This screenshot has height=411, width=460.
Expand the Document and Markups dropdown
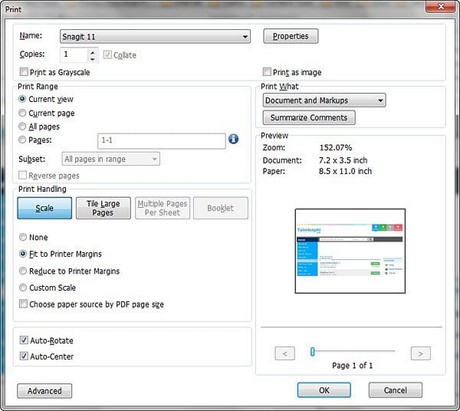[324, 100]
